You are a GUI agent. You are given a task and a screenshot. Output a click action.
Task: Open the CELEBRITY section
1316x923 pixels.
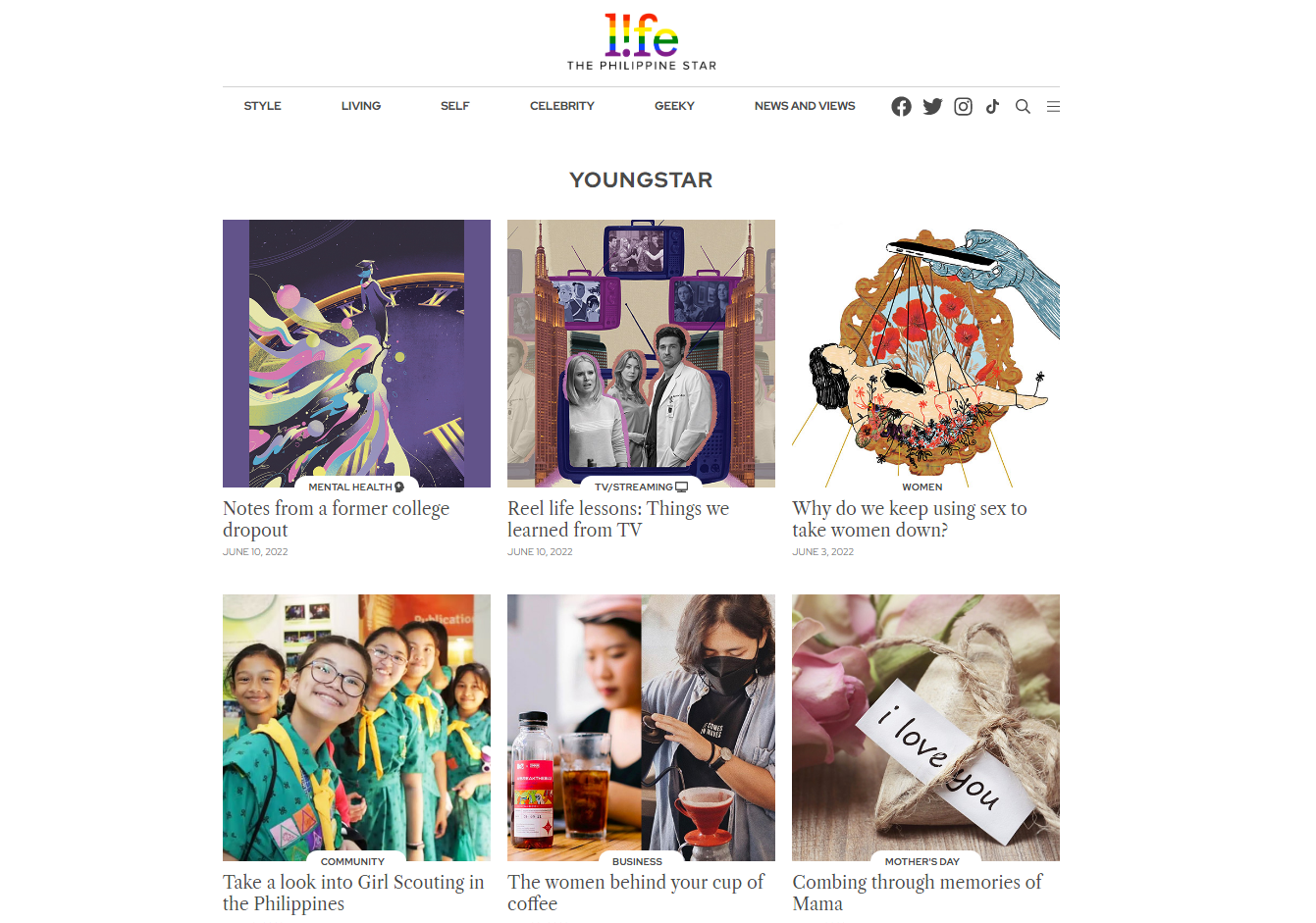[x=562, y=106]
